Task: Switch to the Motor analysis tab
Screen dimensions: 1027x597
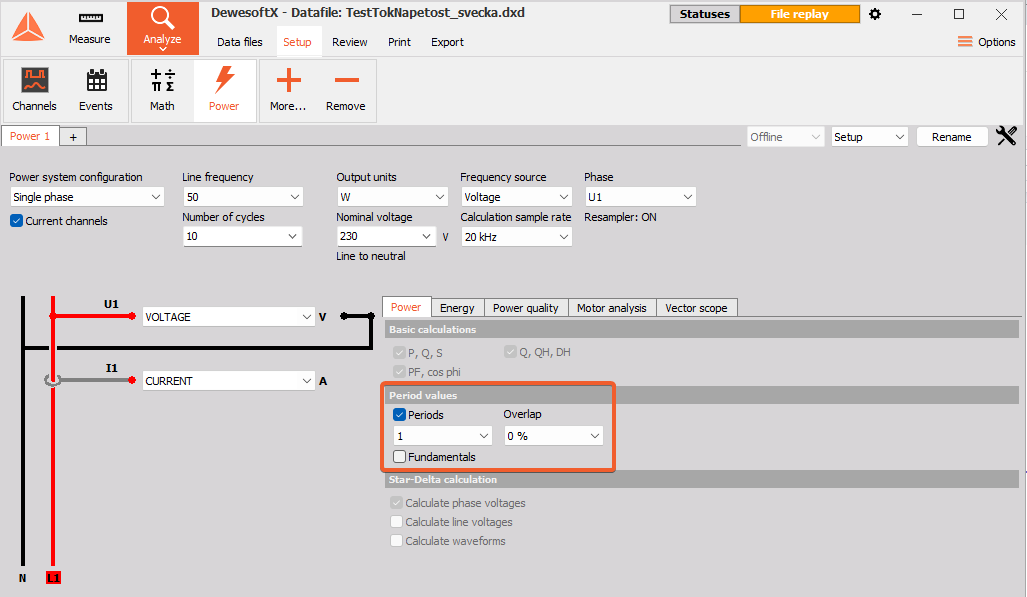Action: [x=612, y=308]
